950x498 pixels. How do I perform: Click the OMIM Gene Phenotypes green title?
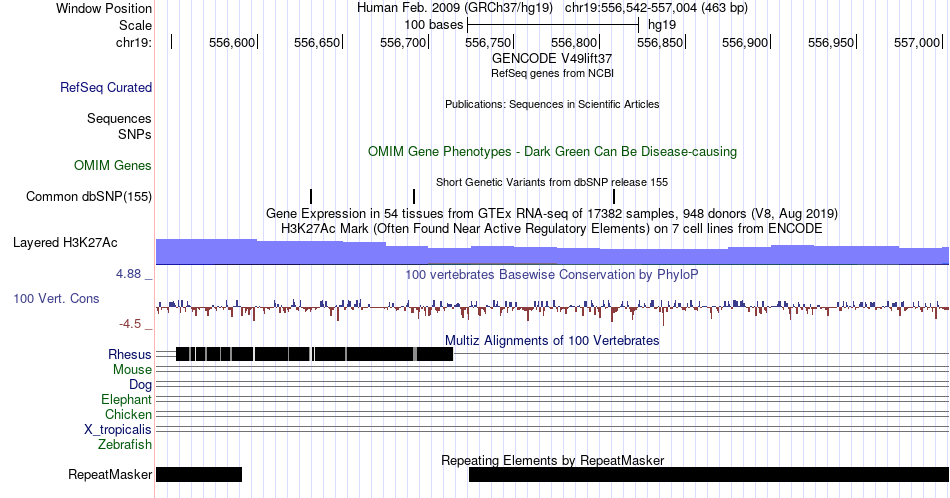[552, 151]
